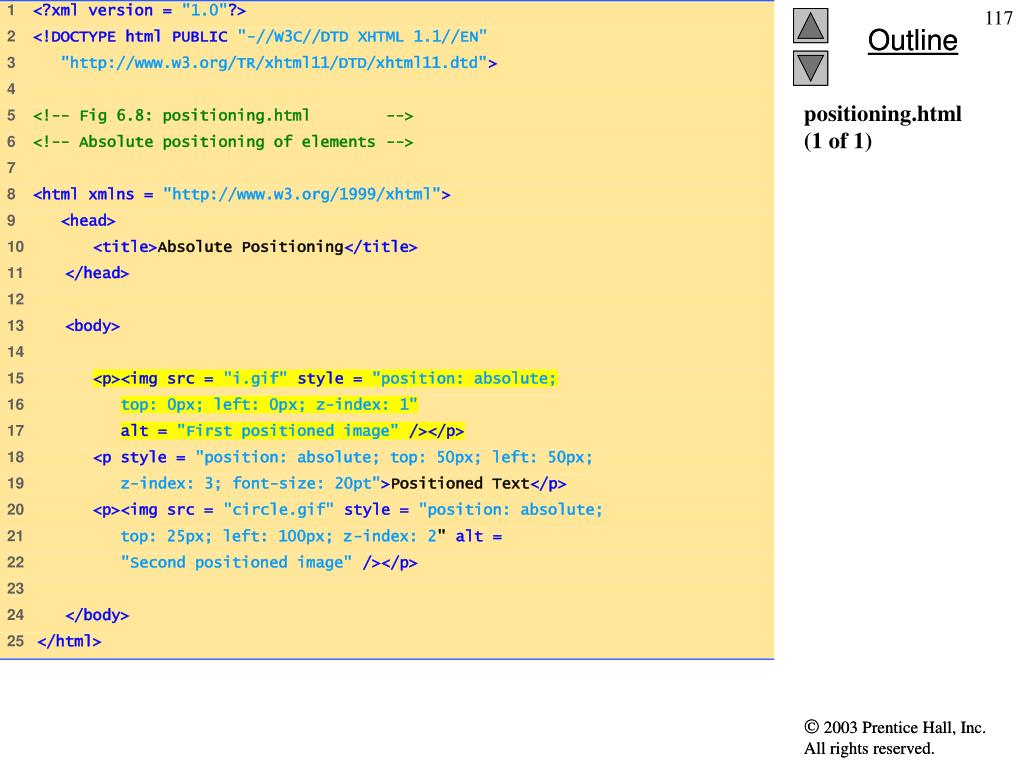Select the closing html tag
The height and width of the screenshot is (768, 1024).
pyautogui.click(x=69, y=641)
